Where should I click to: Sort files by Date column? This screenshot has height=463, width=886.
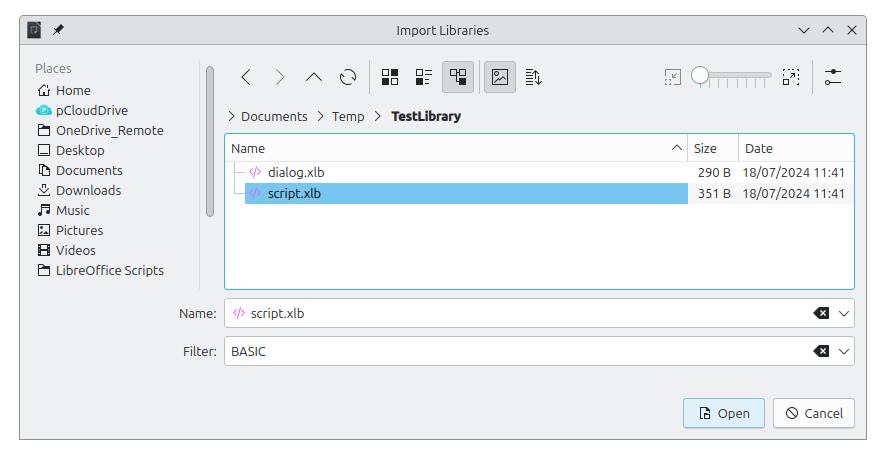click(796, 149)
